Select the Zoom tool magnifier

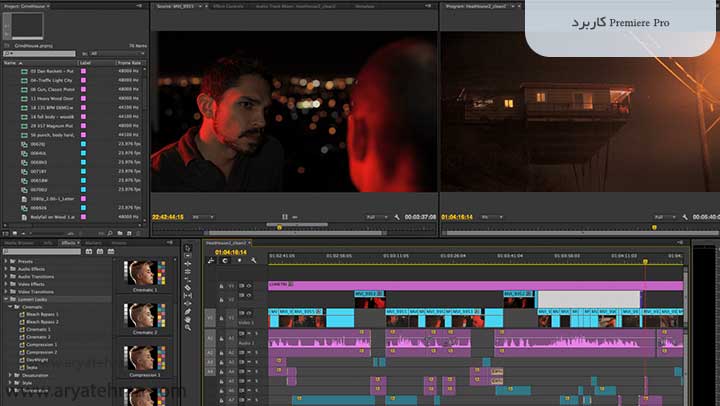188,327
